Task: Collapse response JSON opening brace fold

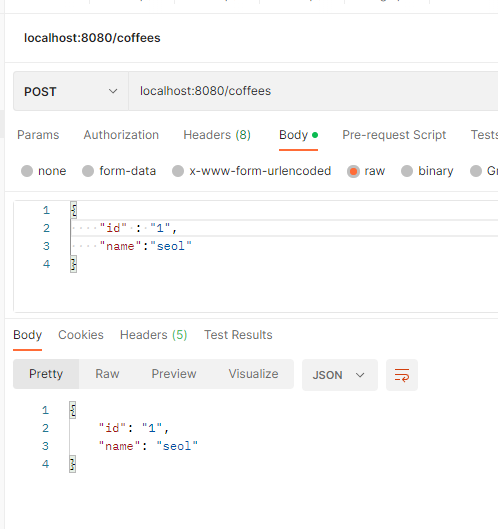Action: pos(73,410)
